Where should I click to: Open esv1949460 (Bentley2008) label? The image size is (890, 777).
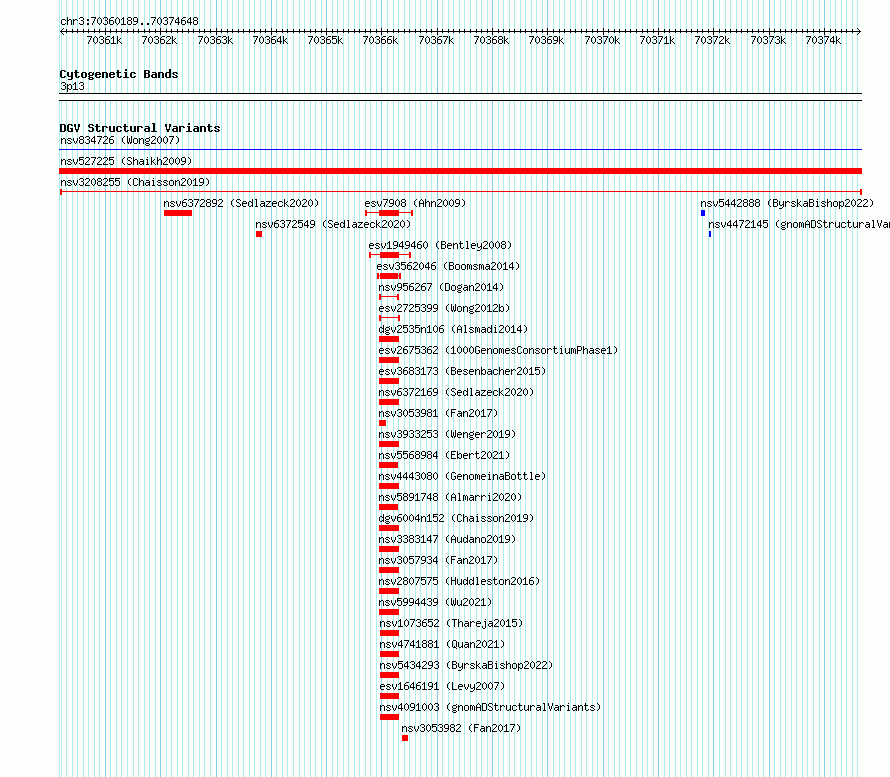[x=440, y=245]
